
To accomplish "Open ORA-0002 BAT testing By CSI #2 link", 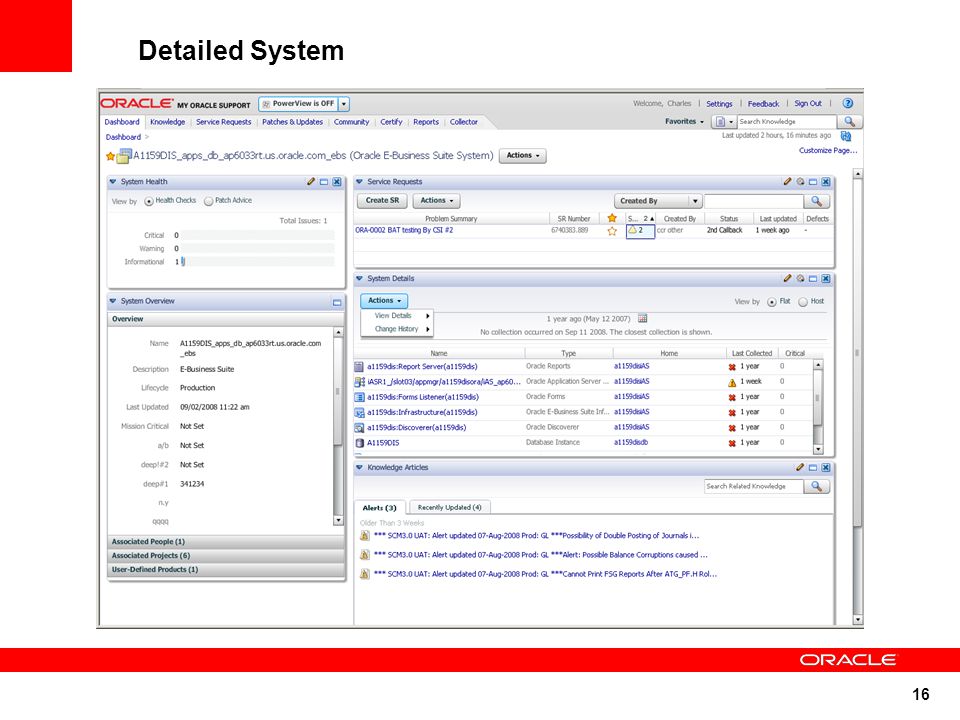I will click(404, 231).
